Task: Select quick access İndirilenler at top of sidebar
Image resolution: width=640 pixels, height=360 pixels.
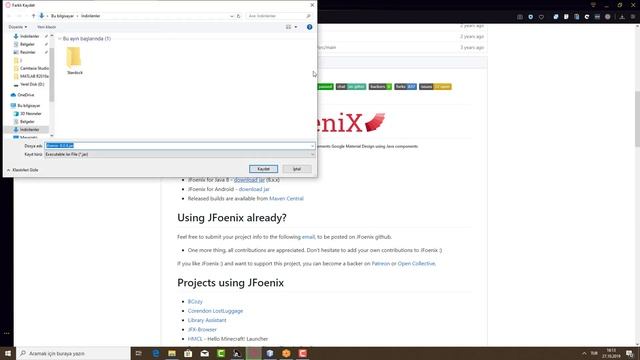Action: [30, 36]
